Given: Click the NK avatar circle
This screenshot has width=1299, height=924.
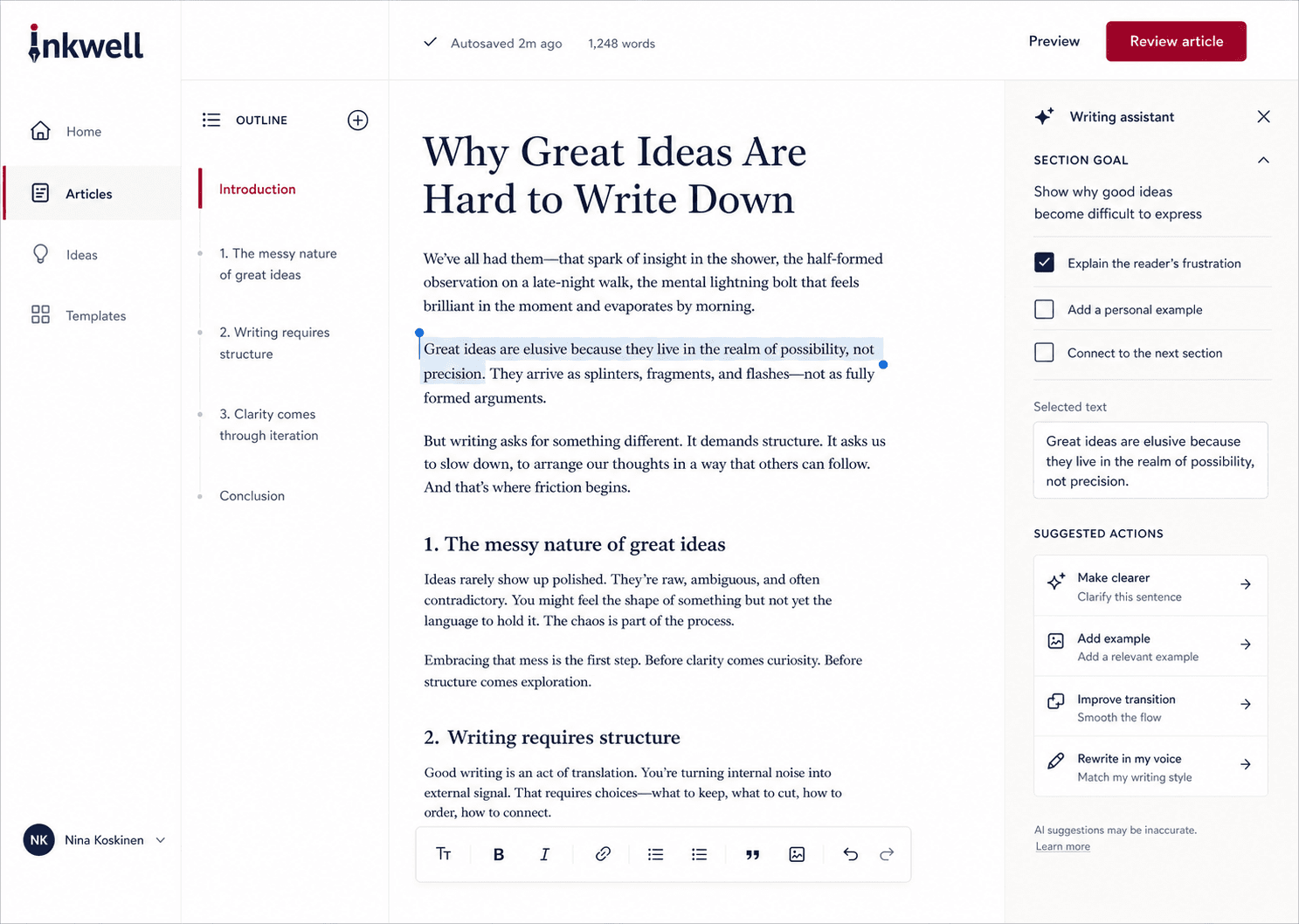Looking at the screenshot, I should point(38,840).
